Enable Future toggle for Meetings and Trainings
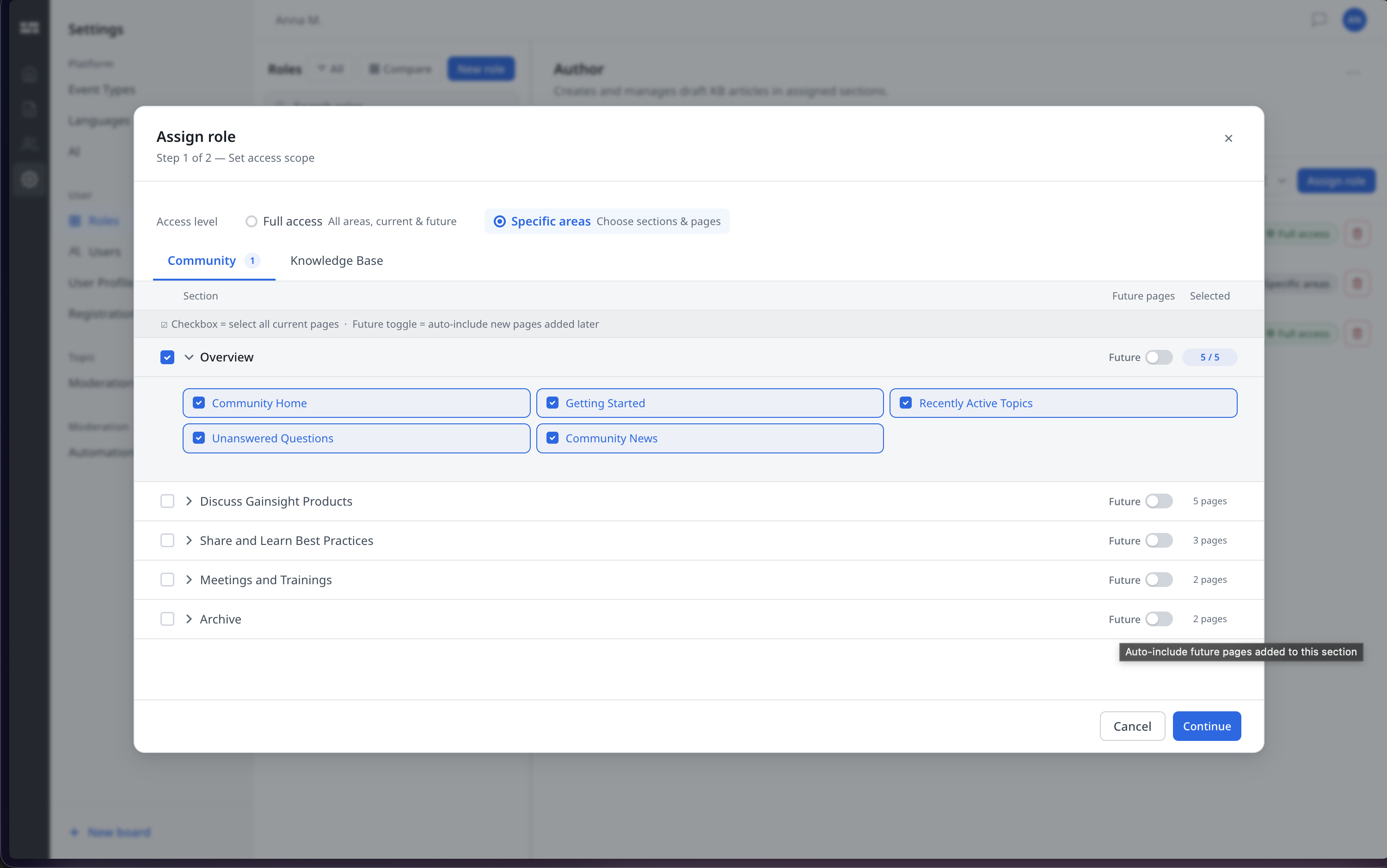 pyautogui.click(x=1159, y=580)
